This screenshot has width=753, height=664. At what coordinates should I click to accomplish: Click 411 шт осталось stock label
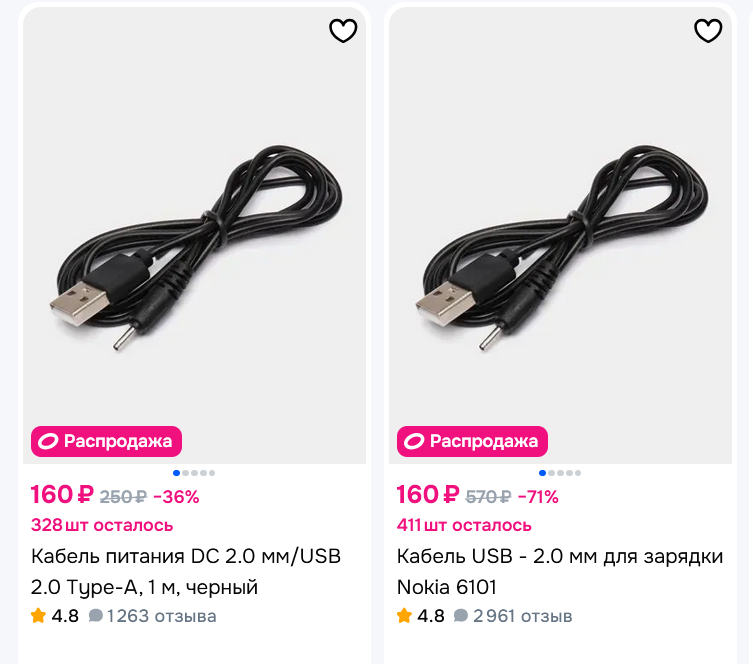pyautogui.click(x=464, y=525)
